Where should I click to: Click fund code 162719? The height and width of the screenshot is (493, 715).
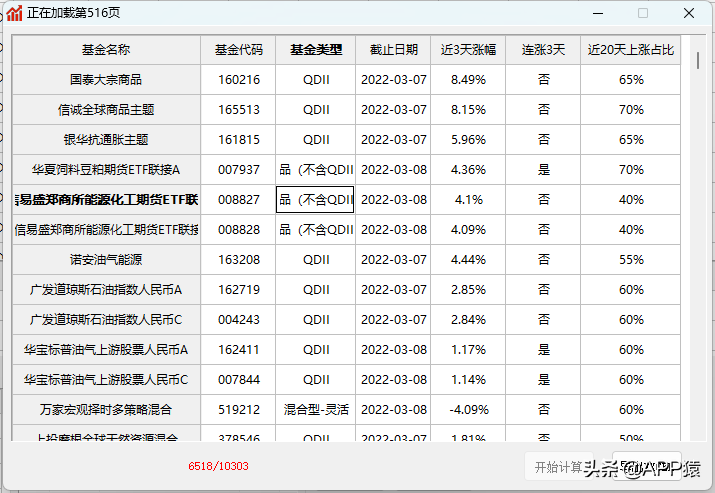pos(238,290)
